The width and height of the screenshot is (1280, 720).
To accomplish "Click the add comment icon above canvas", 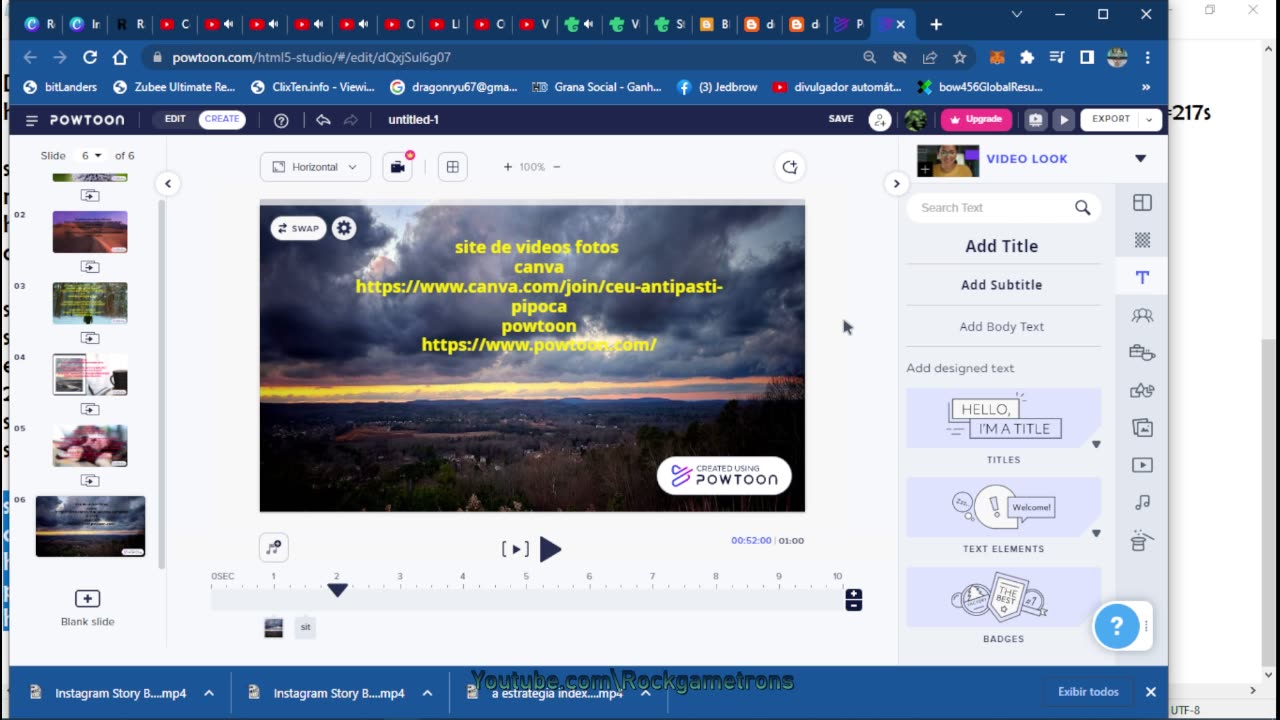I will [x=790, y=167].
